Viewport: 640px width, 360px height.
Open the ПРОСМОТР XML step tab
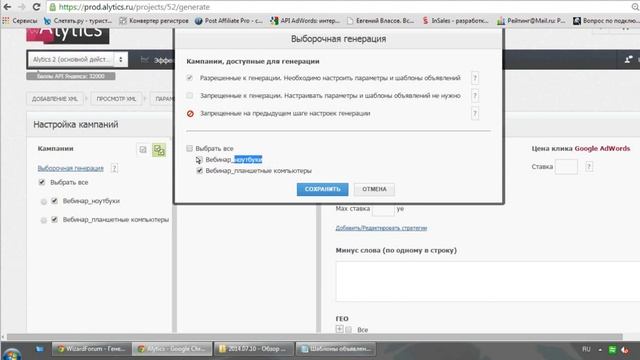point(116,99)
